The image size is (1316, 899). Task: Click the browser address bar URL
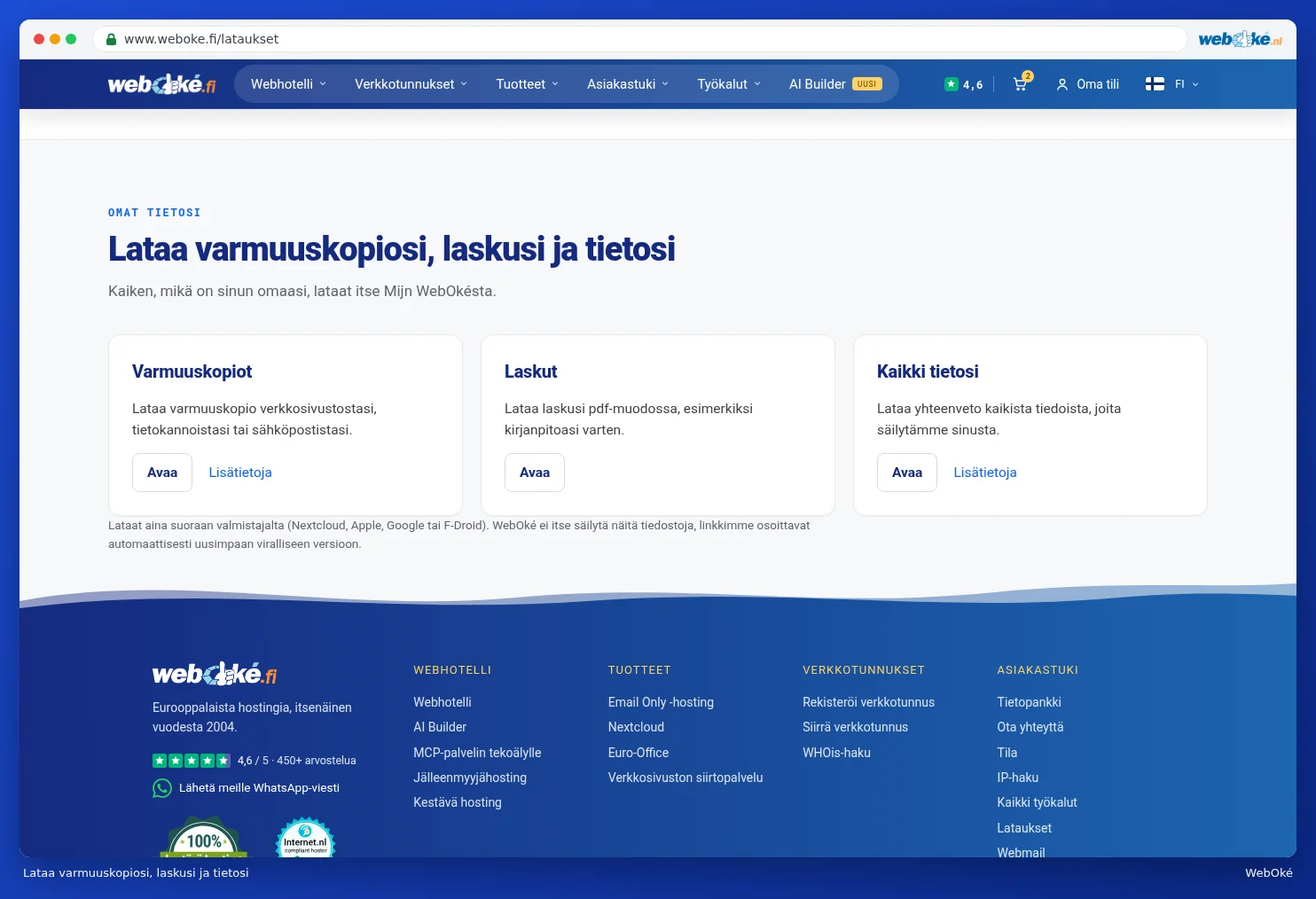[x=201, y=39]
